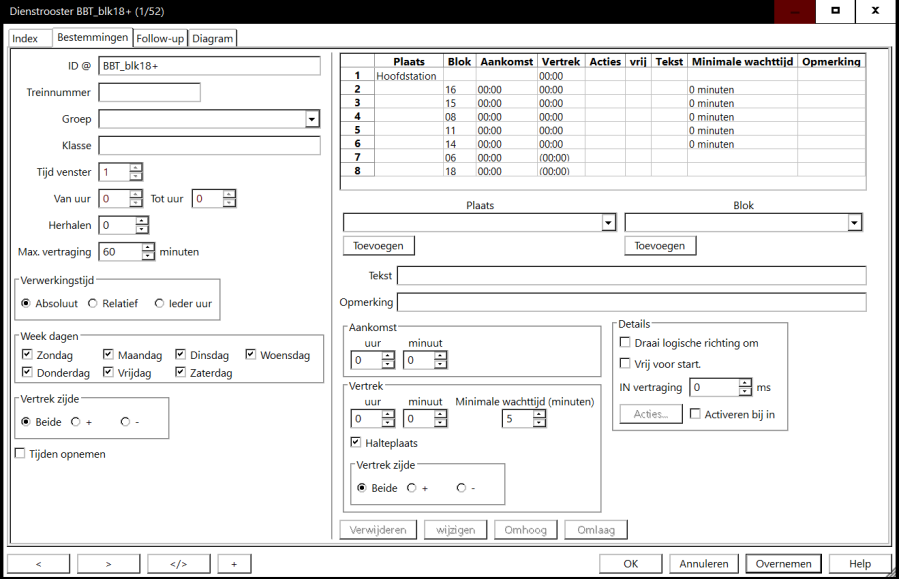Select the Relatief radio button
The width and height of the screenshot is (899, 579).
(93, 303)
